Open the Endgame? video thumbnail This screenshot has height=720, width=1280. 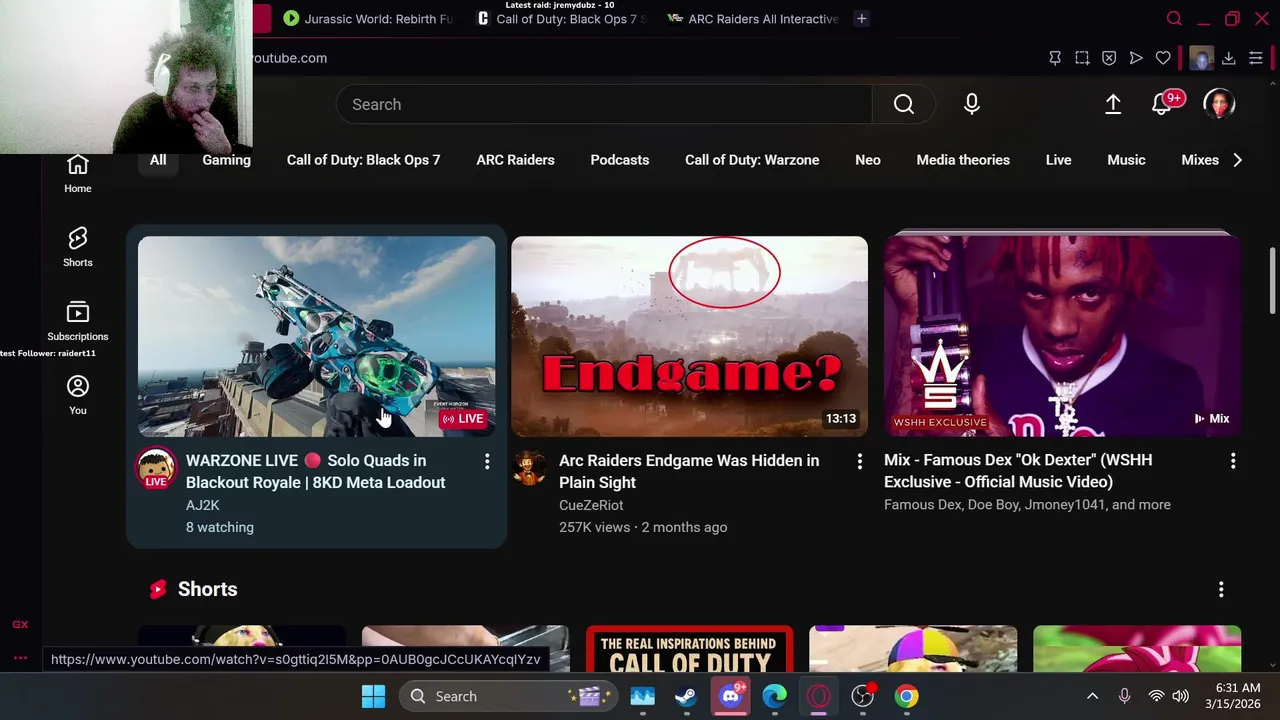(x=689, y=336)
